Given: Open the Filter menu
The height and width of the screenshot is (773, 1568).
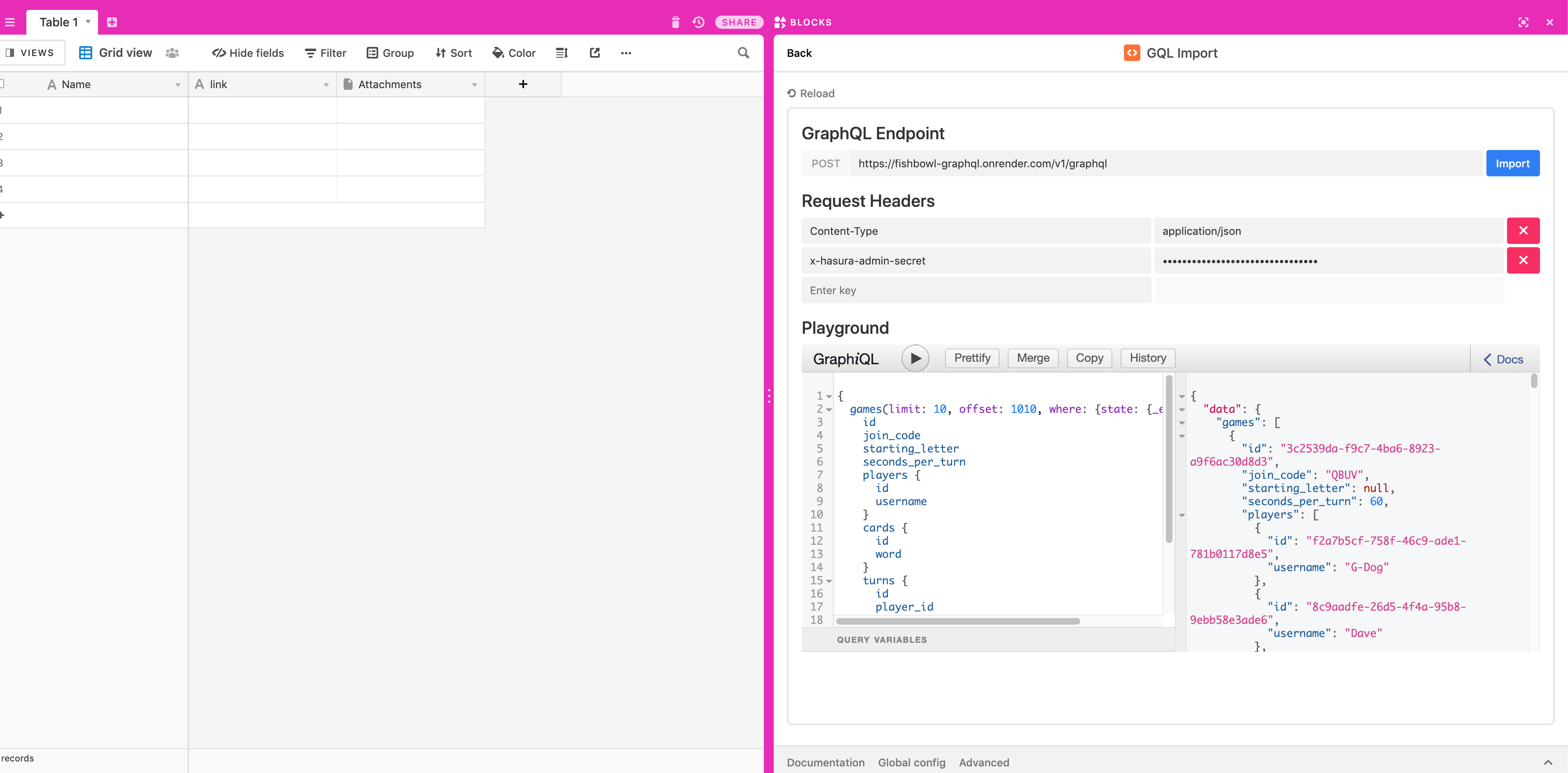Looking at the screenshot, I should [x=325, y=53].
